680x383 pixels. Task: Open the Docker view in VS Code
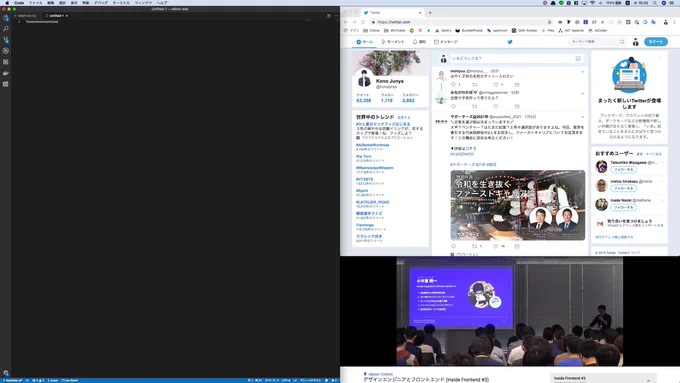coord(6,73)
